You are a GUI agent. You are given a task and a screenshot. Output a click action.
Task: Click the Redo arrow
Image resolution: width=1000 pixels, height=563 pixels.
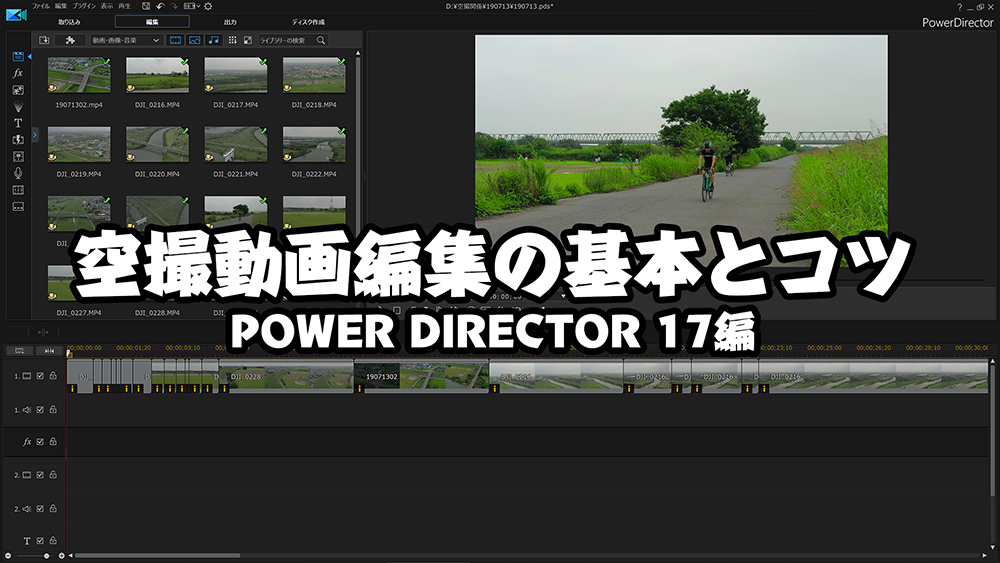(x=173, y=6)
